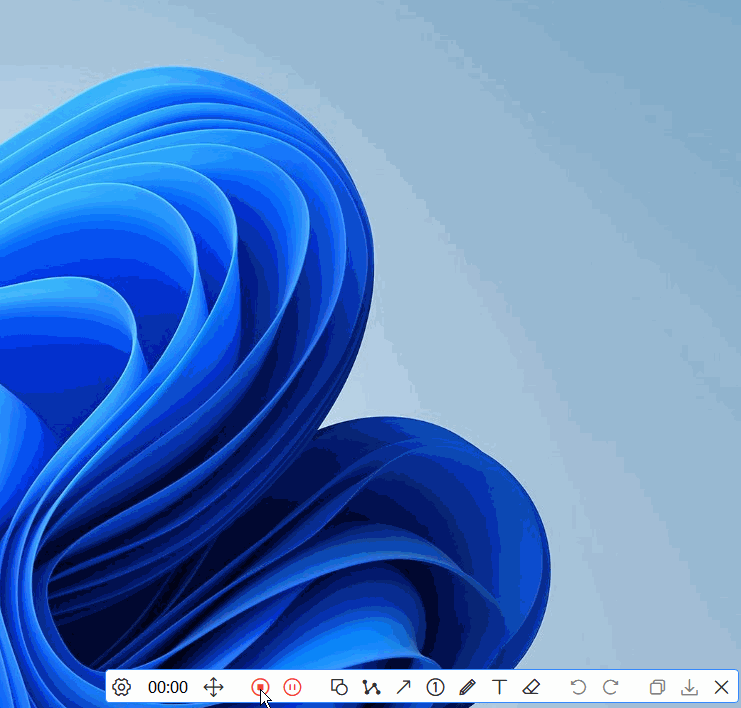Image resolution: width=741 pixels, height=708 pixels.
Task: Select the shapes drawing tool
Action: point(339,687)
